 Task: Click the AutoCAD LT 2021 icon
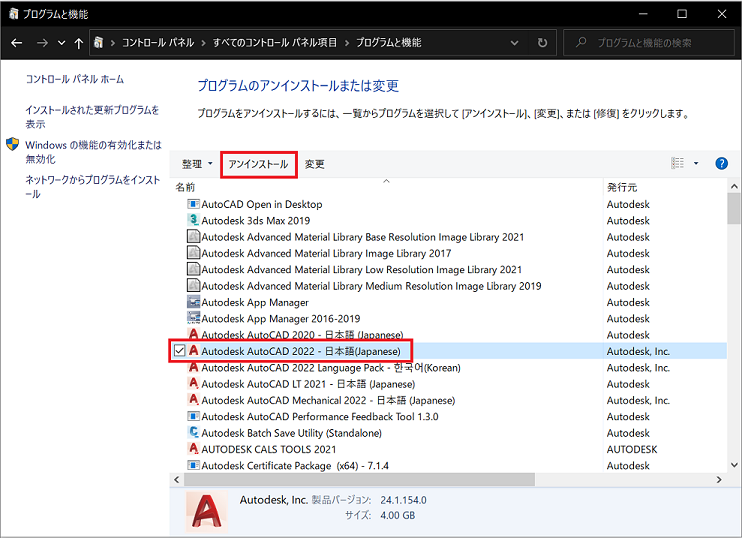pyautogui.click(x=193, y=383)
